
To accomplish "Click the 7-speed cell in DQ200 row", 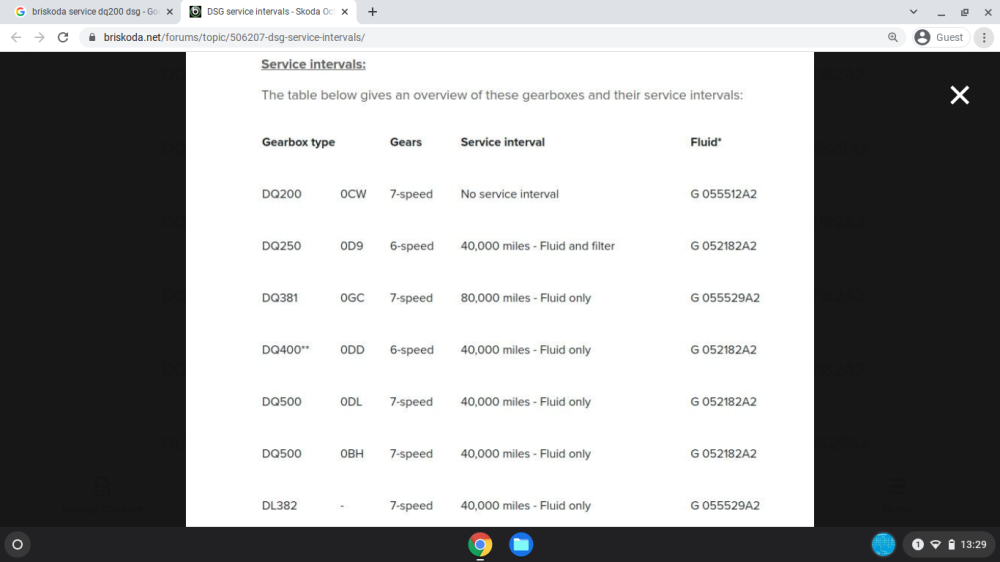I will (411, 194).
